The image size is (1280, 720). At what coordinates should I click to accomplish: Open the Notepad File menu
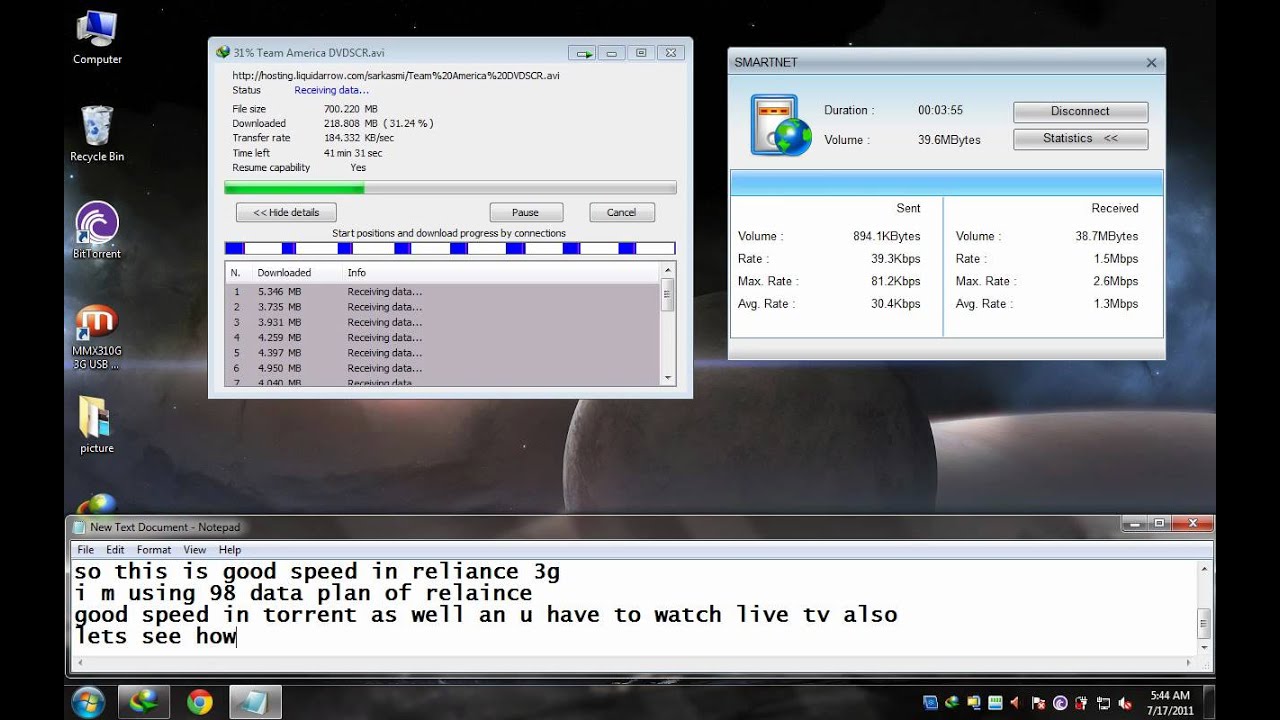(x=86, y=550)
